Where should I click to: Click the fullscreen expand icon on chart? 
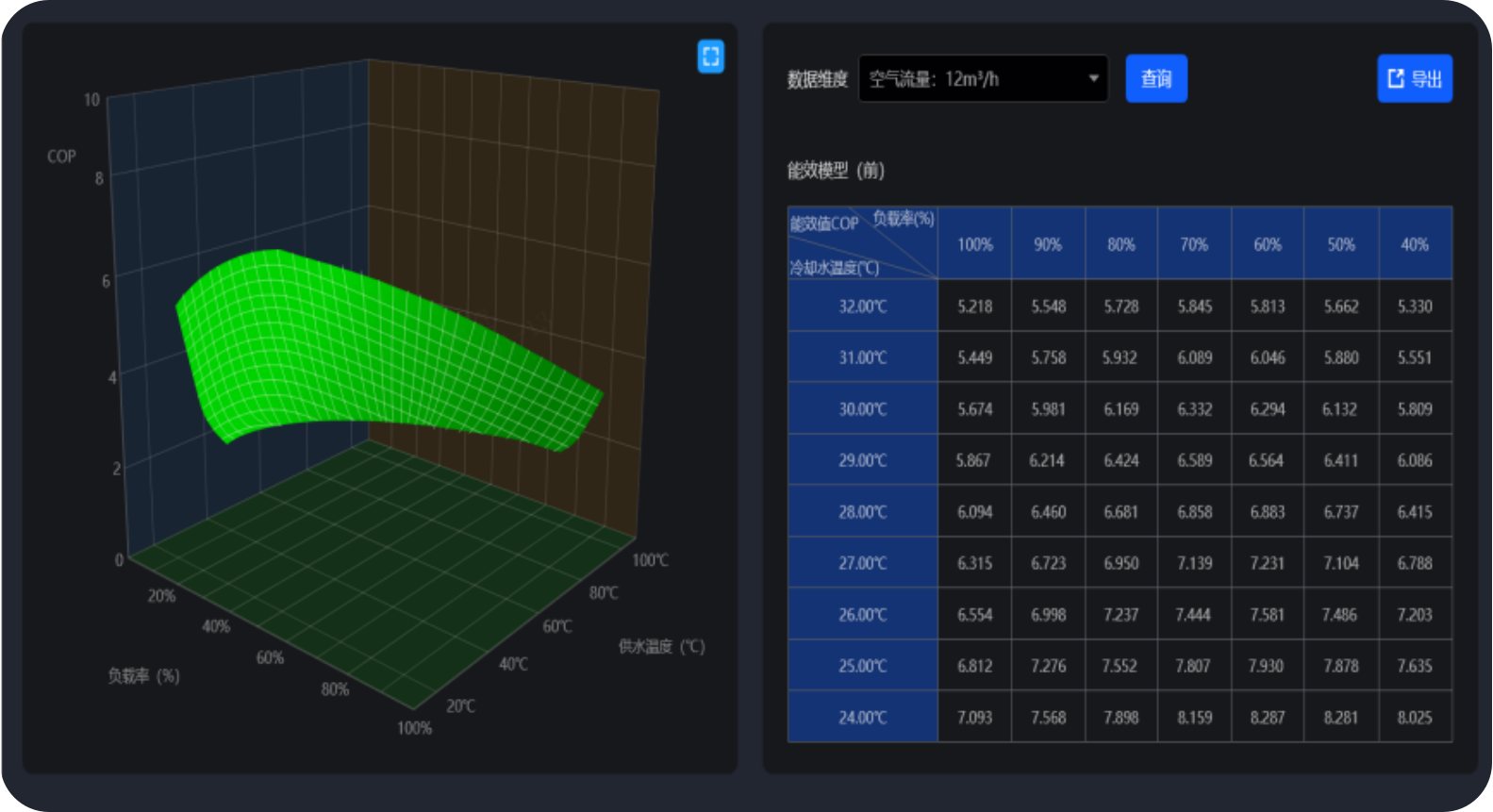click(x=710, y=57)
